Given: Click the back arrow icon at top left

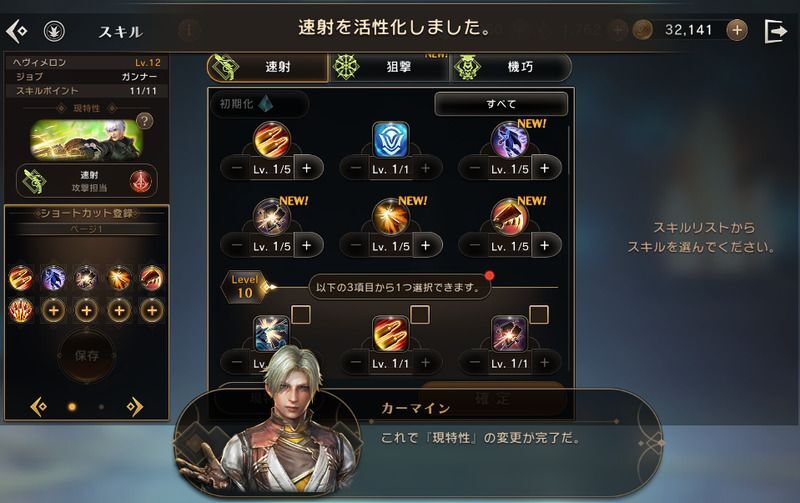Looking at the screenshot, I should point(16,31).
